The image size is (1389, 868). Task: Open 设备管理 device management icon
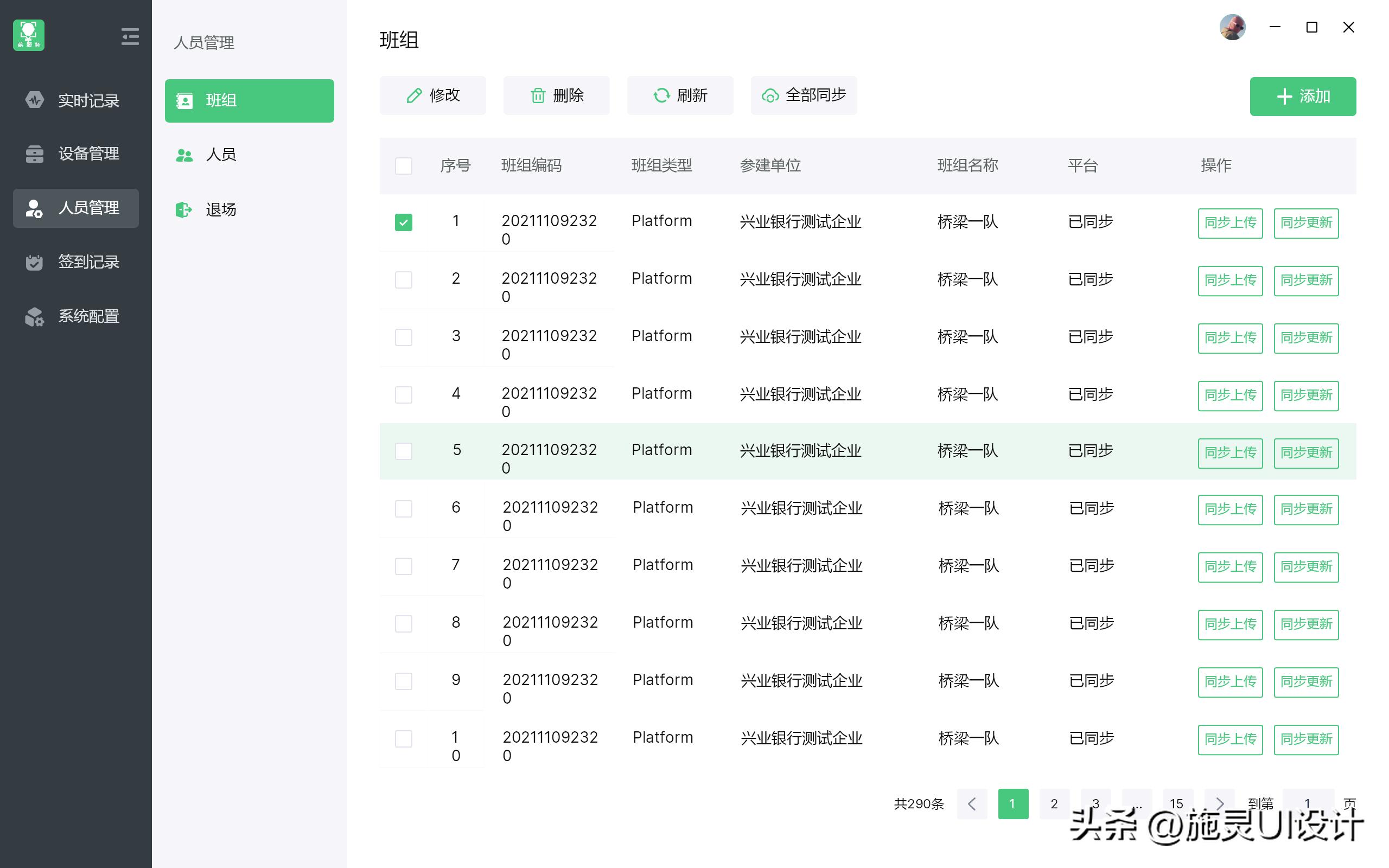pyautogui.click(x=34, y=154)
